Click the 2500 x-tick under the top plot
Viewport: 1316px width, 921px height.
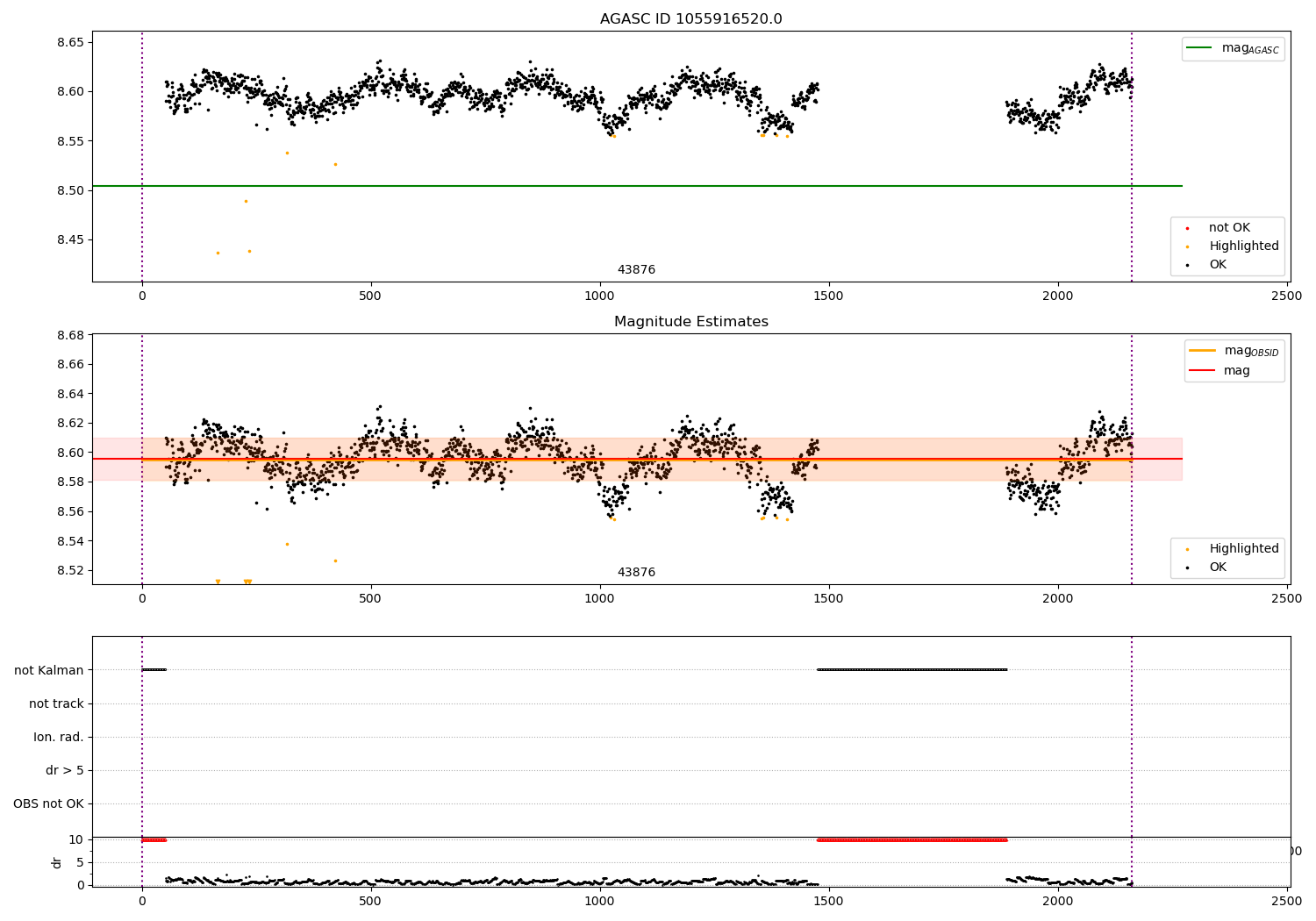tap(1287, 296)
